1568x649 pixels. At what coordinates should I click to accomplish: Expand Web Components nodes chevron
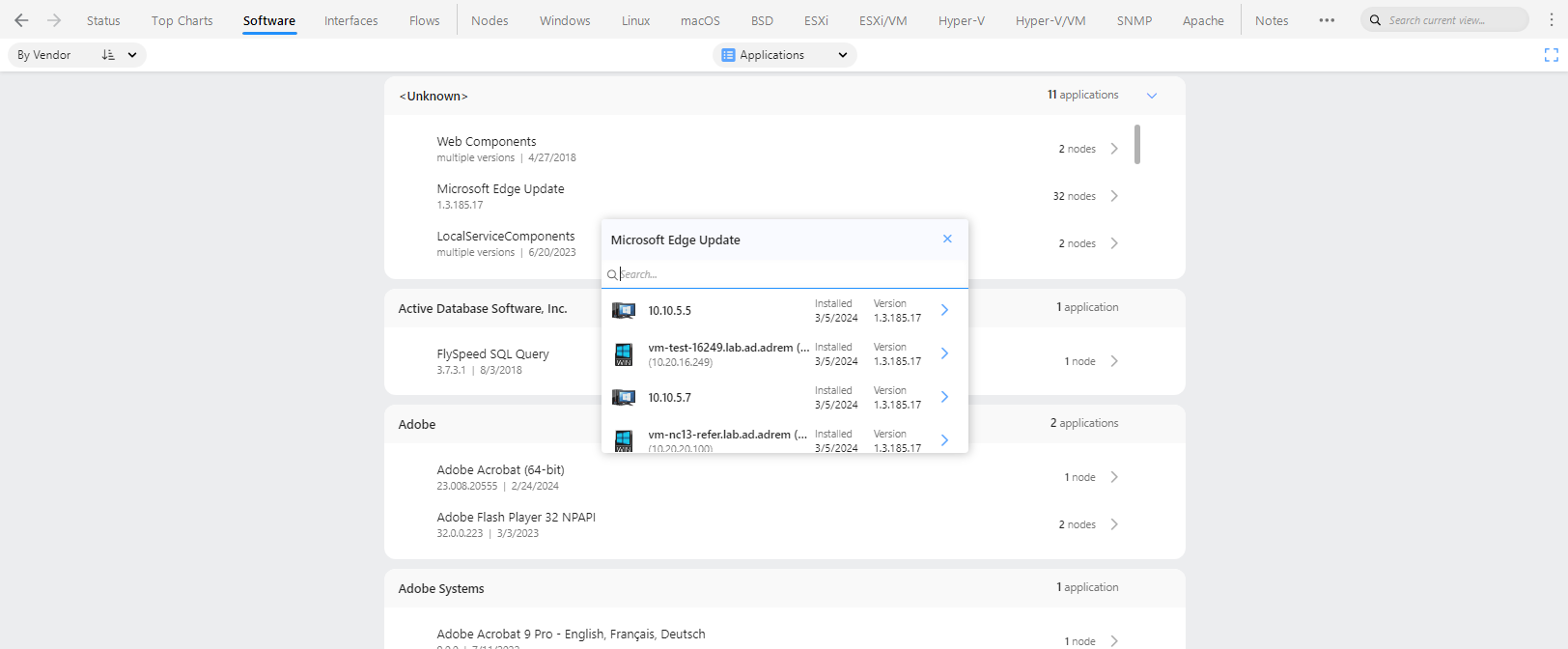pos(1114,149)
